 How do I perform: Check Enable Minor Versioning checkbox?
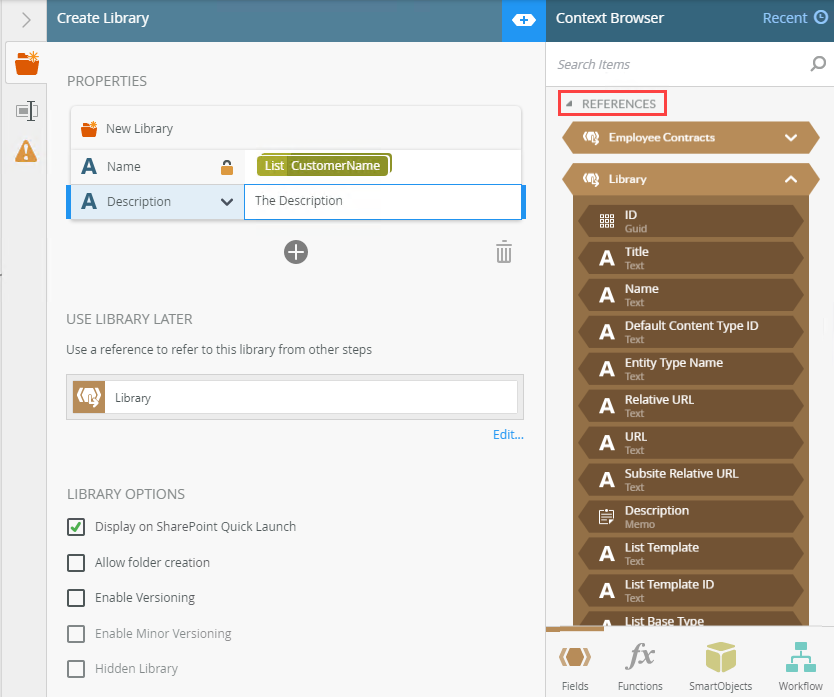pyautogui.click(x=76, y=634)
